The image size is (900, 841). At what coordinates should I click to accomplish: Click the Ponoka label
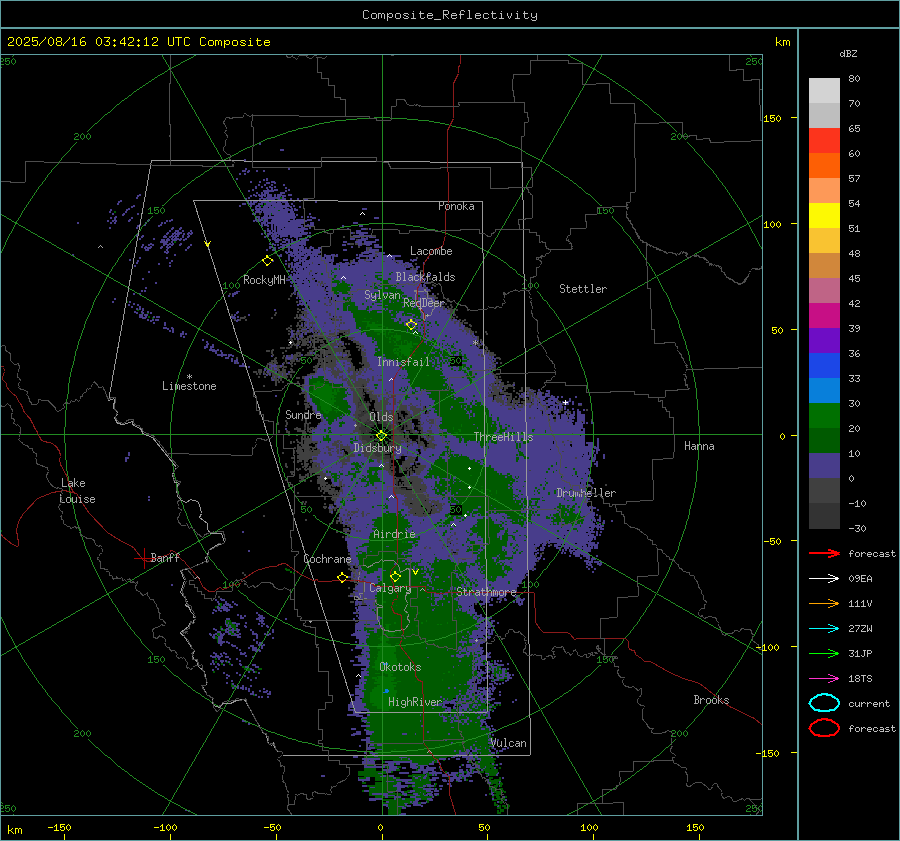click(x=456, y=206)
